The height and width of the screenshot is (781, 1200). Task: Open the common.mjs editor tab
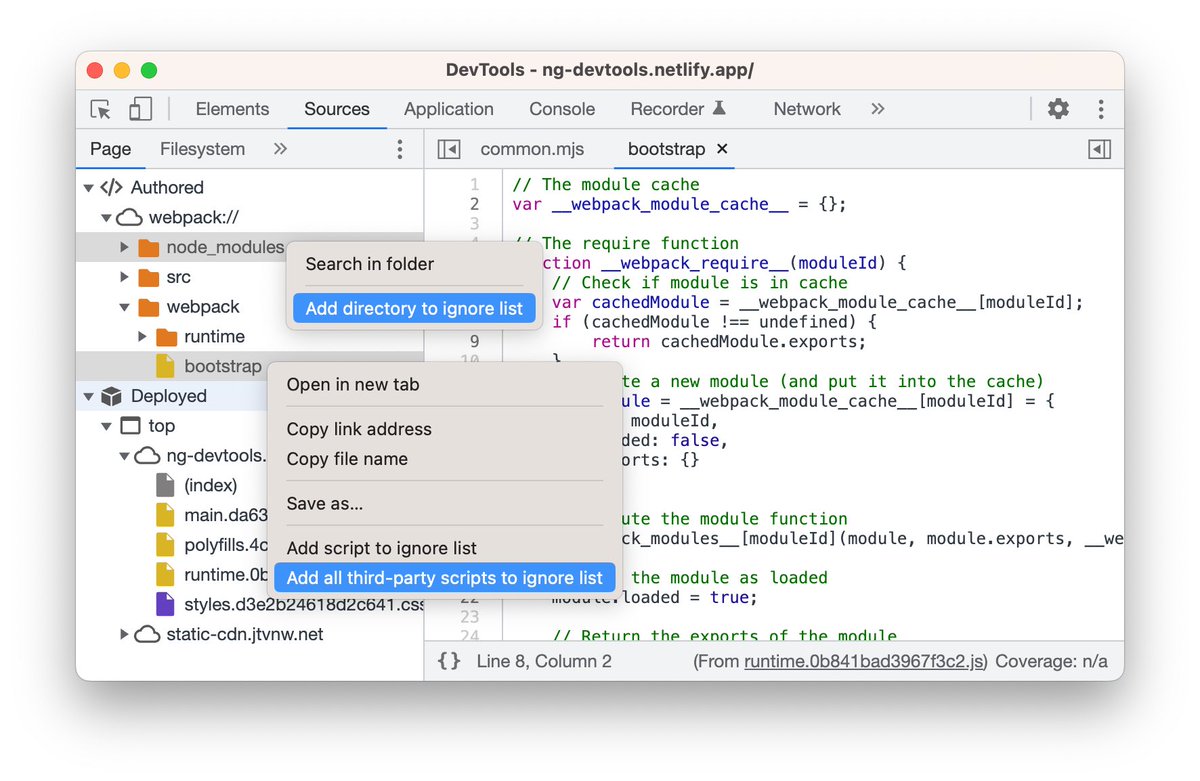tap(532, 149)
